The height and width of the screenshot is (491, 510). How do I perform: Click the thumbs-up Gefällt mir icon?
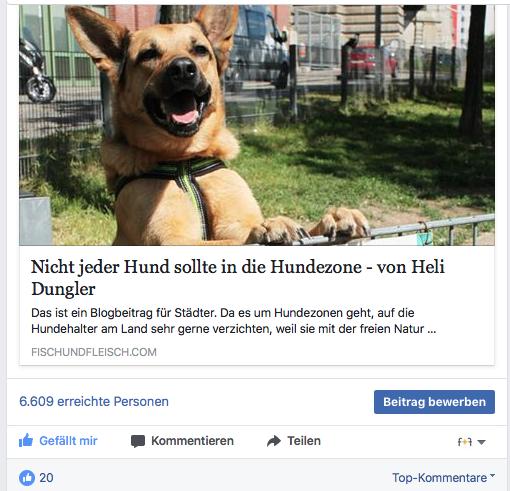point(26,441)
